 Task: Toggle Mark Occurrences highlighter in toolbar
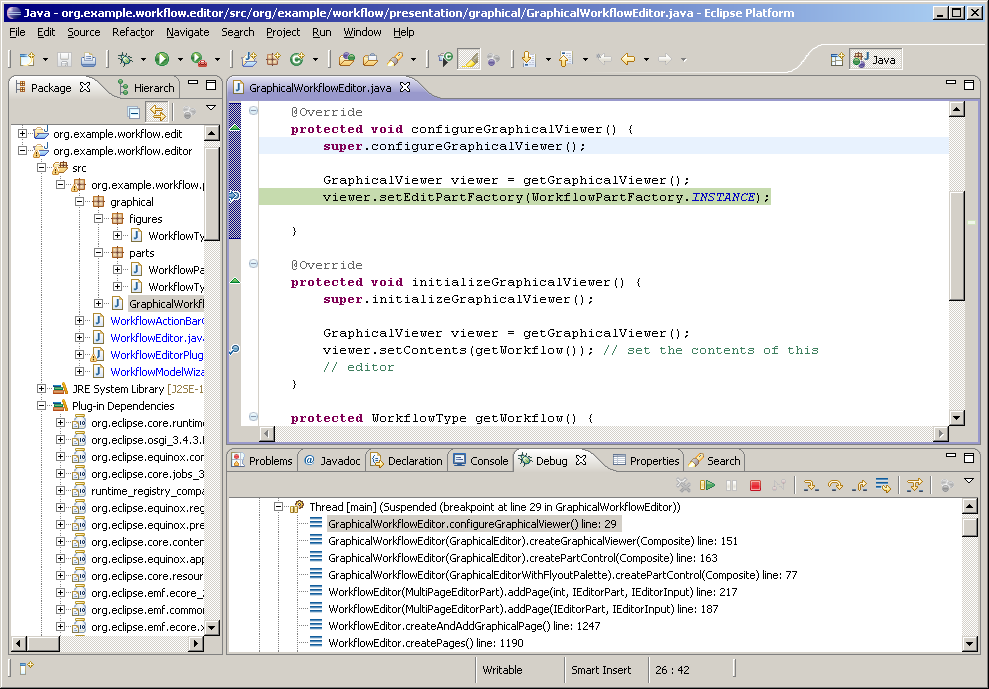pos(468,60)
